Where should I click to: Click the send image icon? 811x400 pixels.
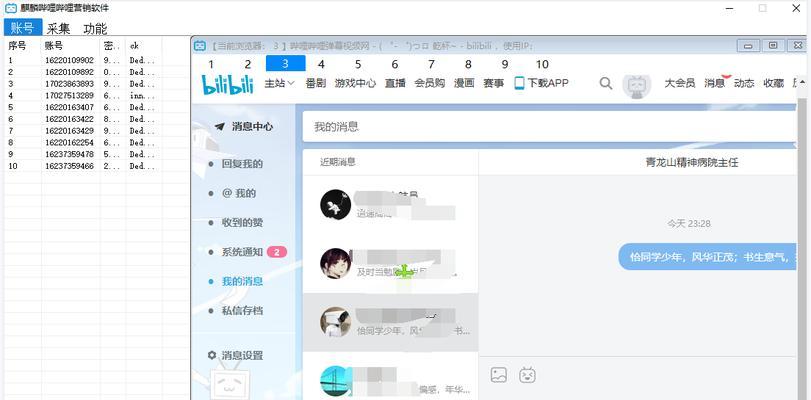499,375
